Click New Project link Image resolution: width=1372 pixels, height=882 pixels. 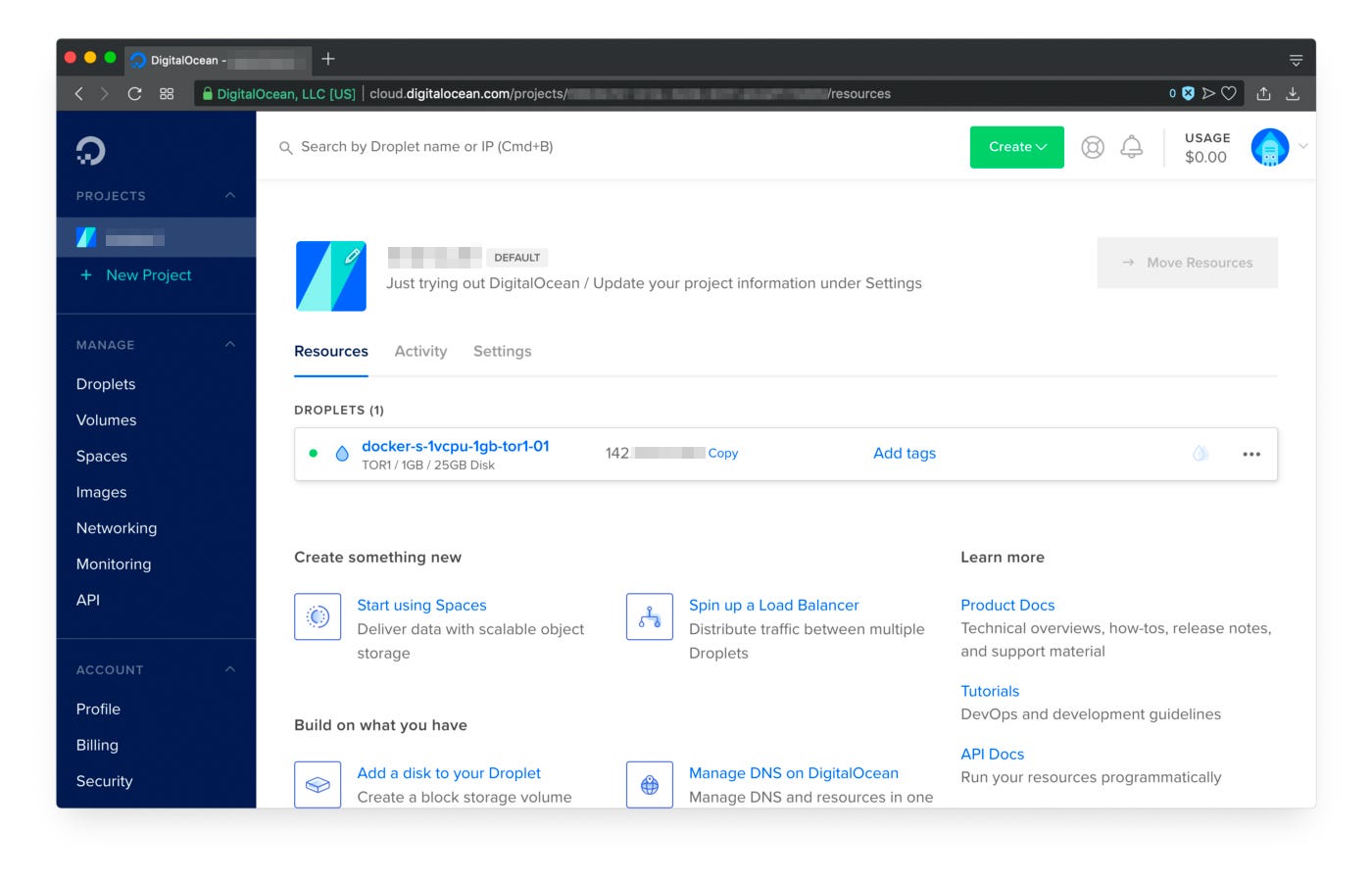click(136, 275)
